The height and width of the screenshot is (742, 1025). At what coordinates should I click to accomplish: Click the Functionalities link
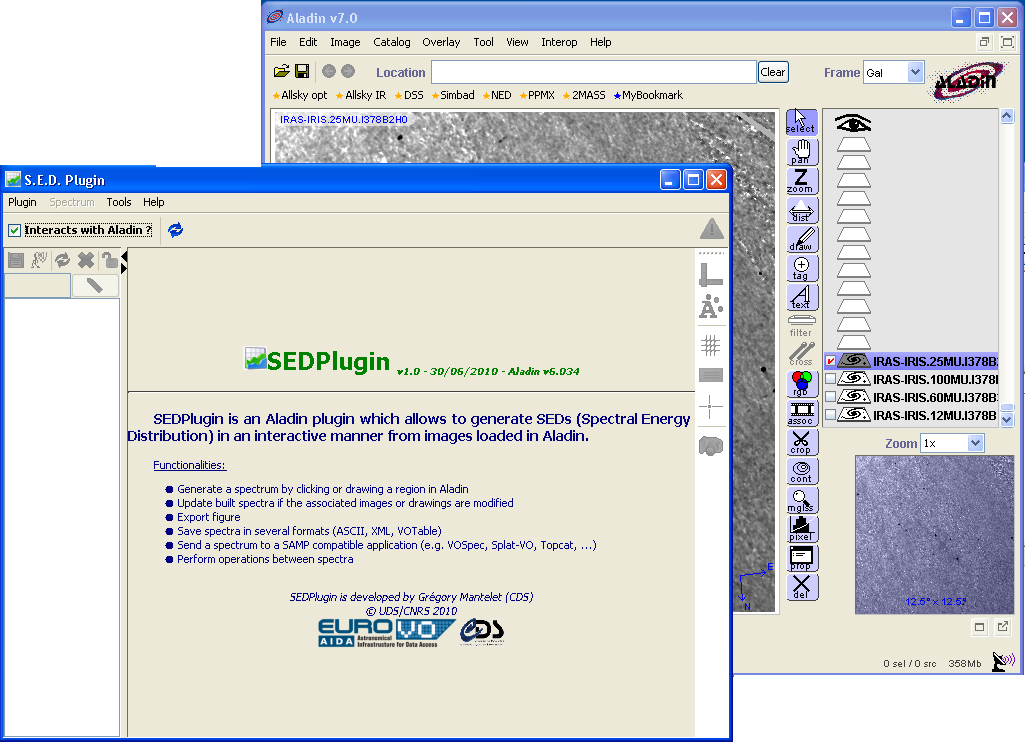(190, 465)
